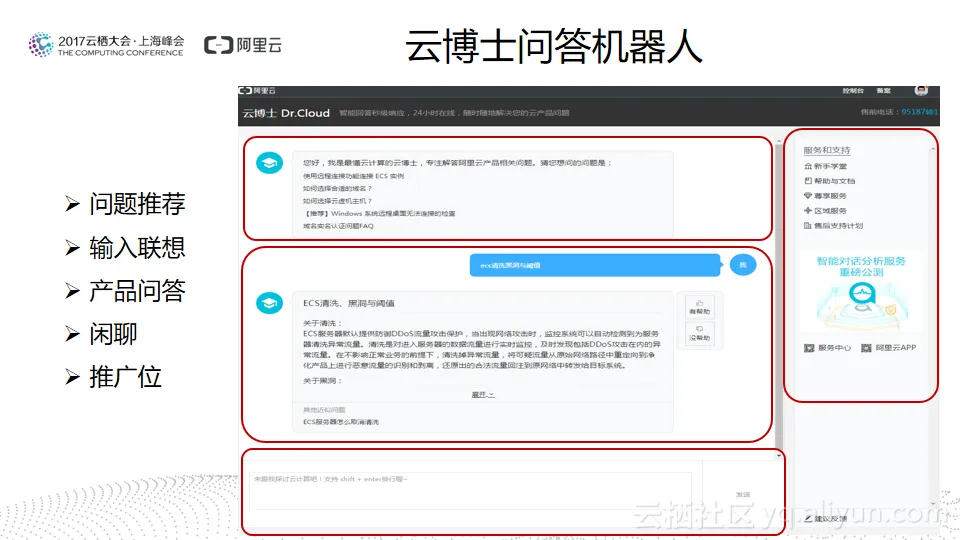Viewport: 960px width, 540px height.
Task: Open suggested question 如何选择合适的域名？
Action: pos(337,189)
